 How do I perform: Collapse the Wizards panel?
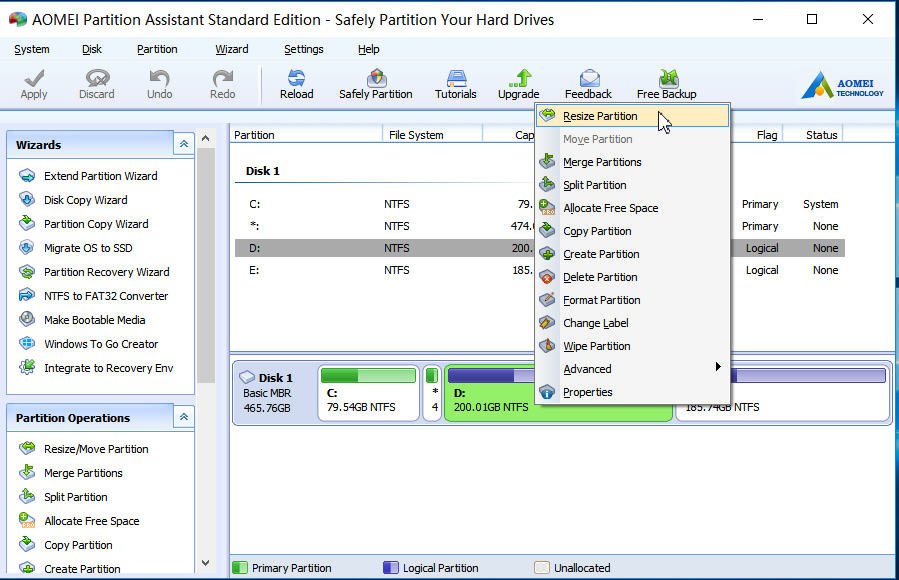coord(183,144)
